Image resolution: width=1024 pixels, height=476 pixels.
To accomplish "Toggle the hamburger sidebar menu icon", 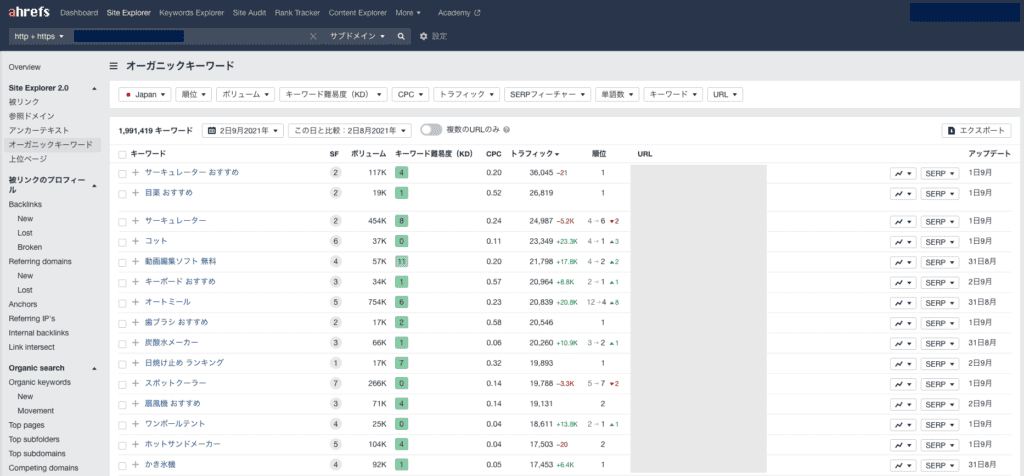I will coord(114,66).
